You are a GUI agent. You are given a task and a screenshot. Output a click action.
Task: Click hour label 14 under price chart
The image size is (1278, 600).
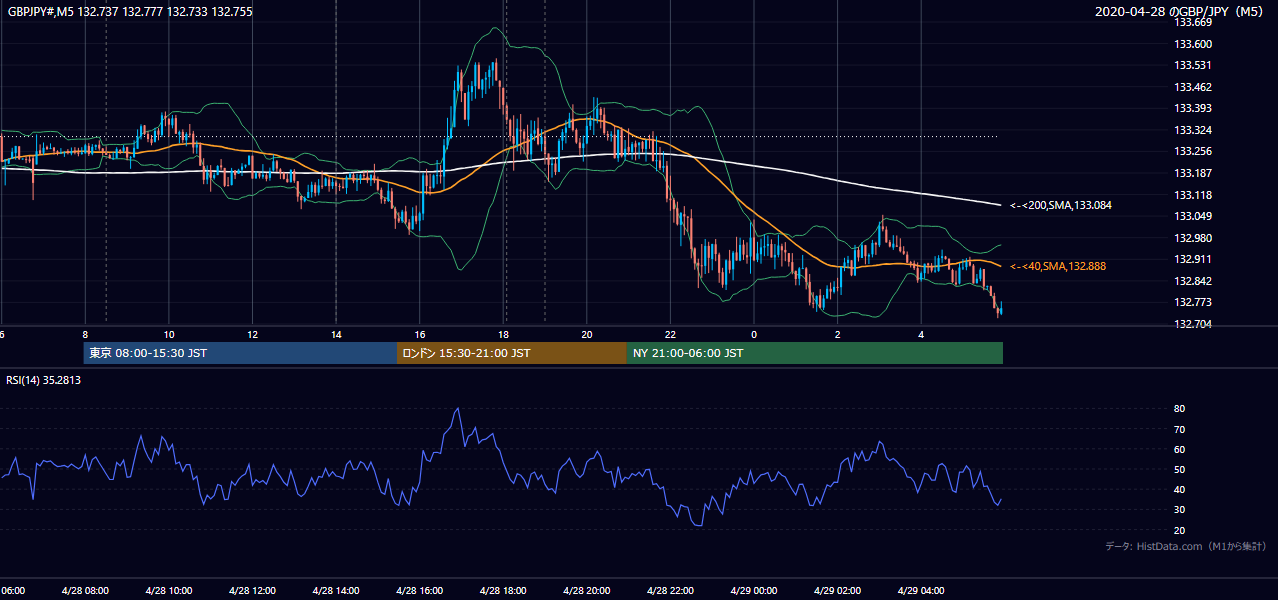[336, 334]
